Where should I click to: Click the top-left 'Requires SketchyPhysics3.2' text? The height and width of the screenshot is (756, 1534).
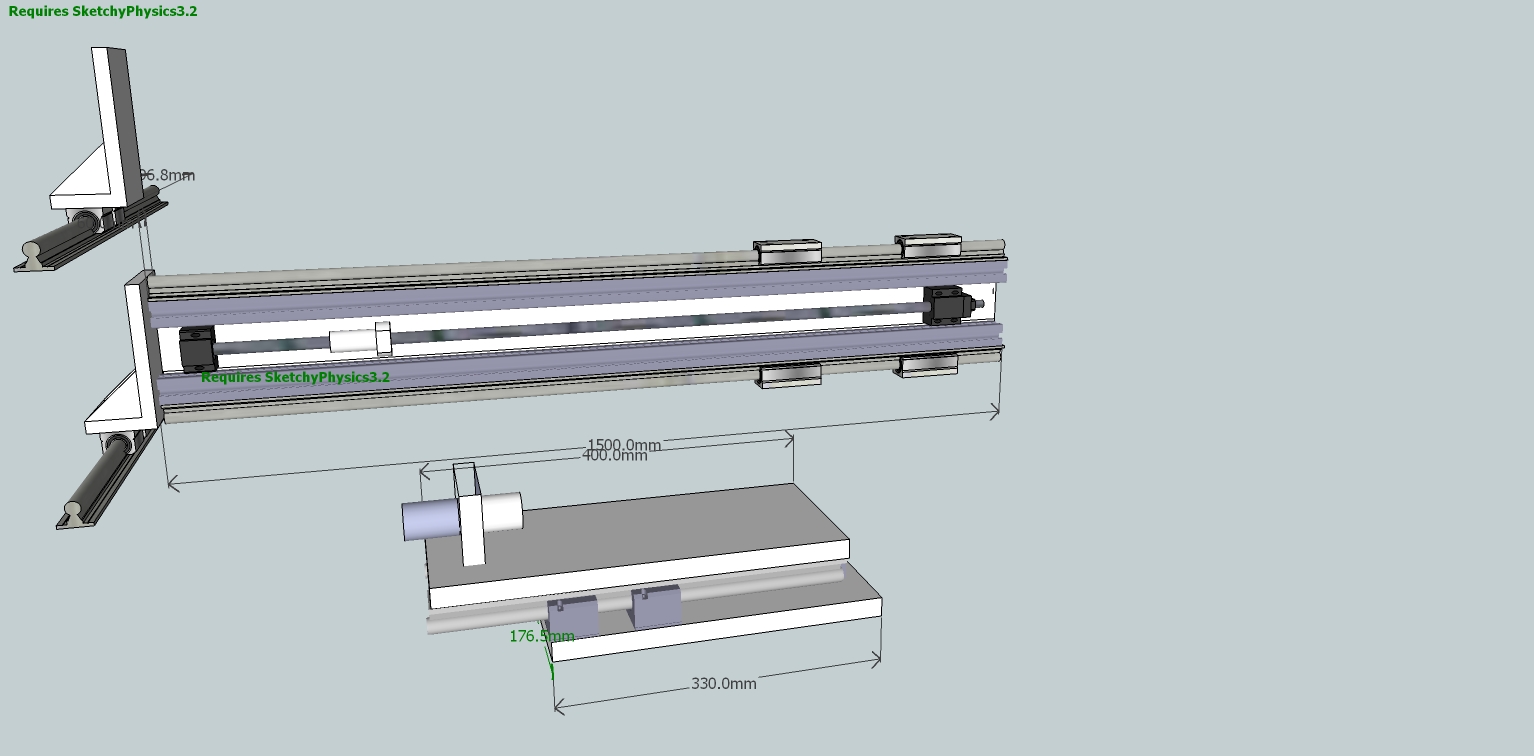(103, 12)
